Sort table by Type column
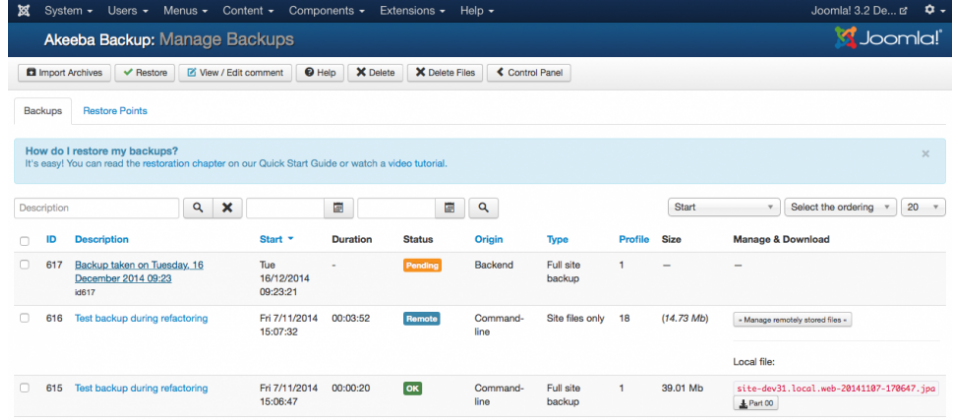The height and width of the screenshot is (420, 960). click(x=557, y=239)
